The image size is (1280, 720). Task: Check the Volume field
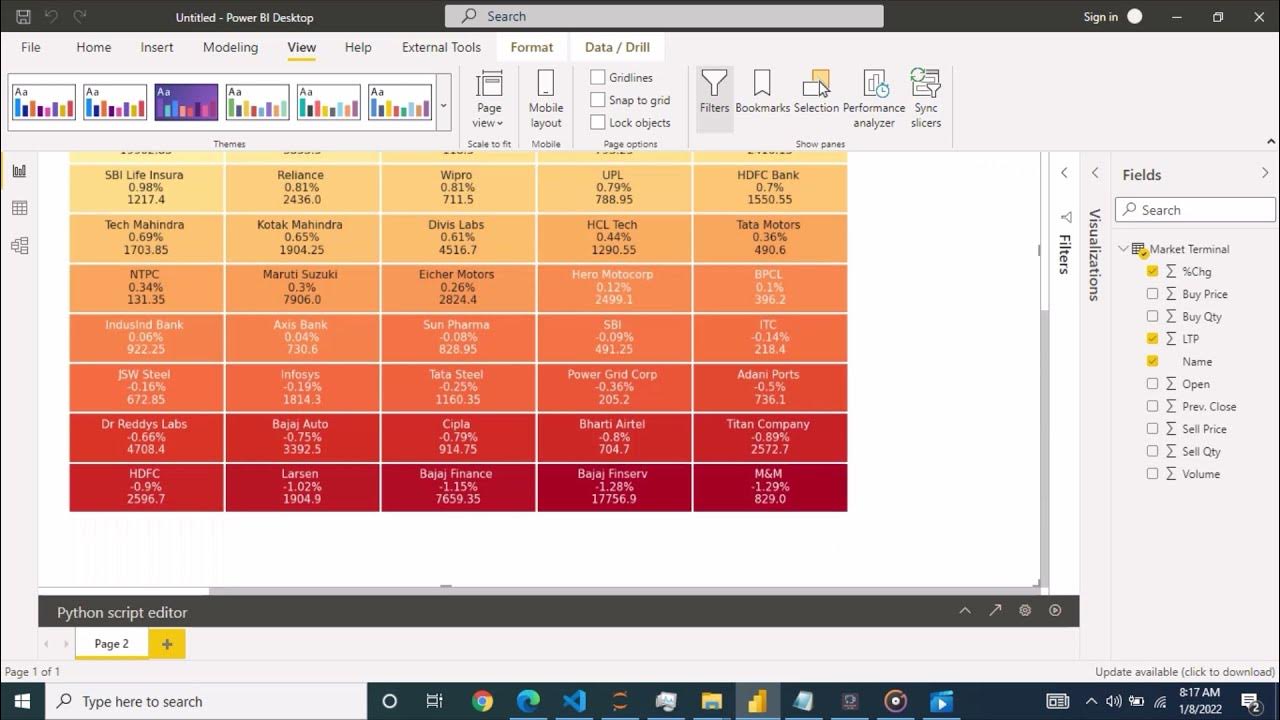pos(1153,474)
